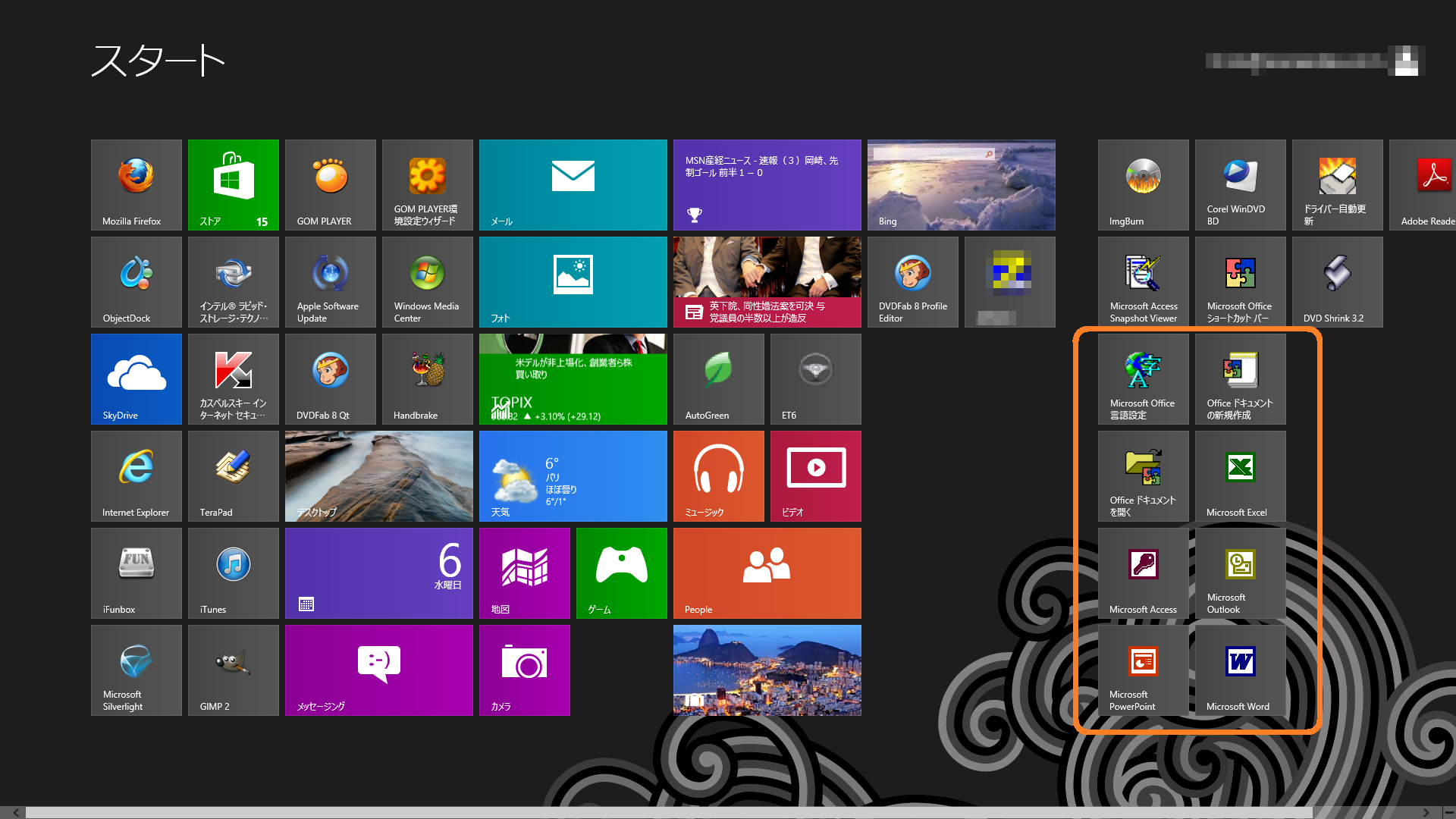
Task: Click the horizontal scrollbar's right arrow
Action: [1426, 812]
